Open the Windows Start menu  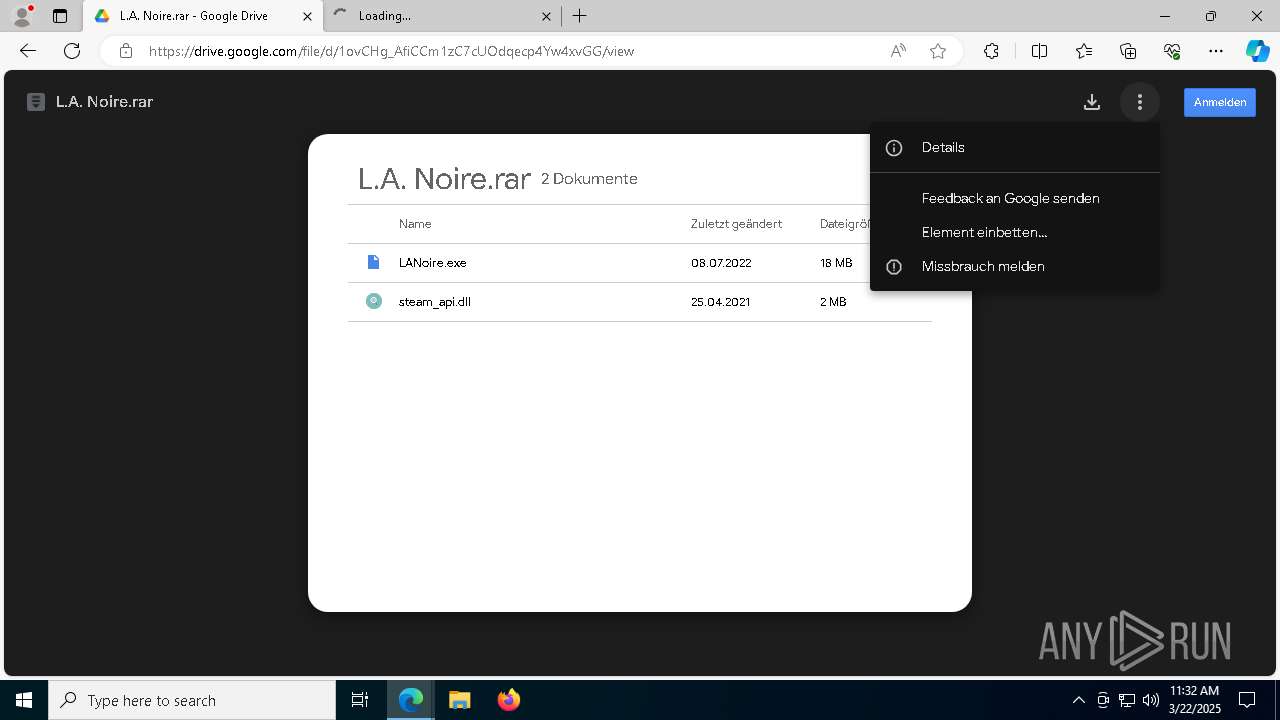(x=24, y=700)
